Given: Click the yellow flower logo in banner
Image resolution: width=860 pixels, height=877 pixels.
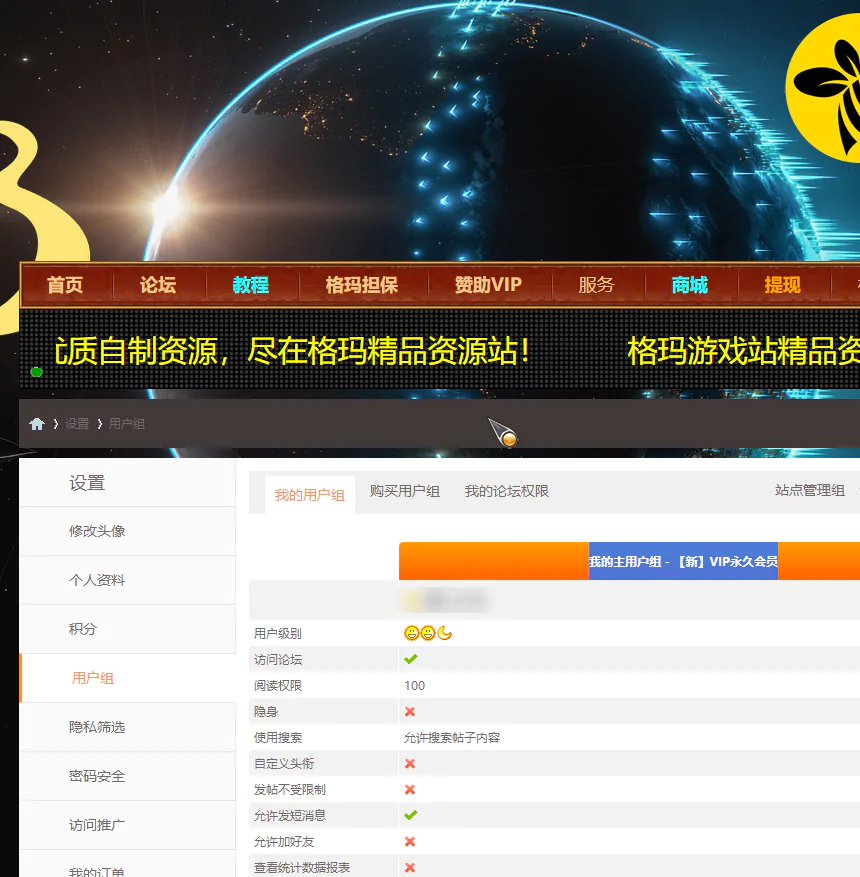Looking at the screenshot, I should coord(823,88).
